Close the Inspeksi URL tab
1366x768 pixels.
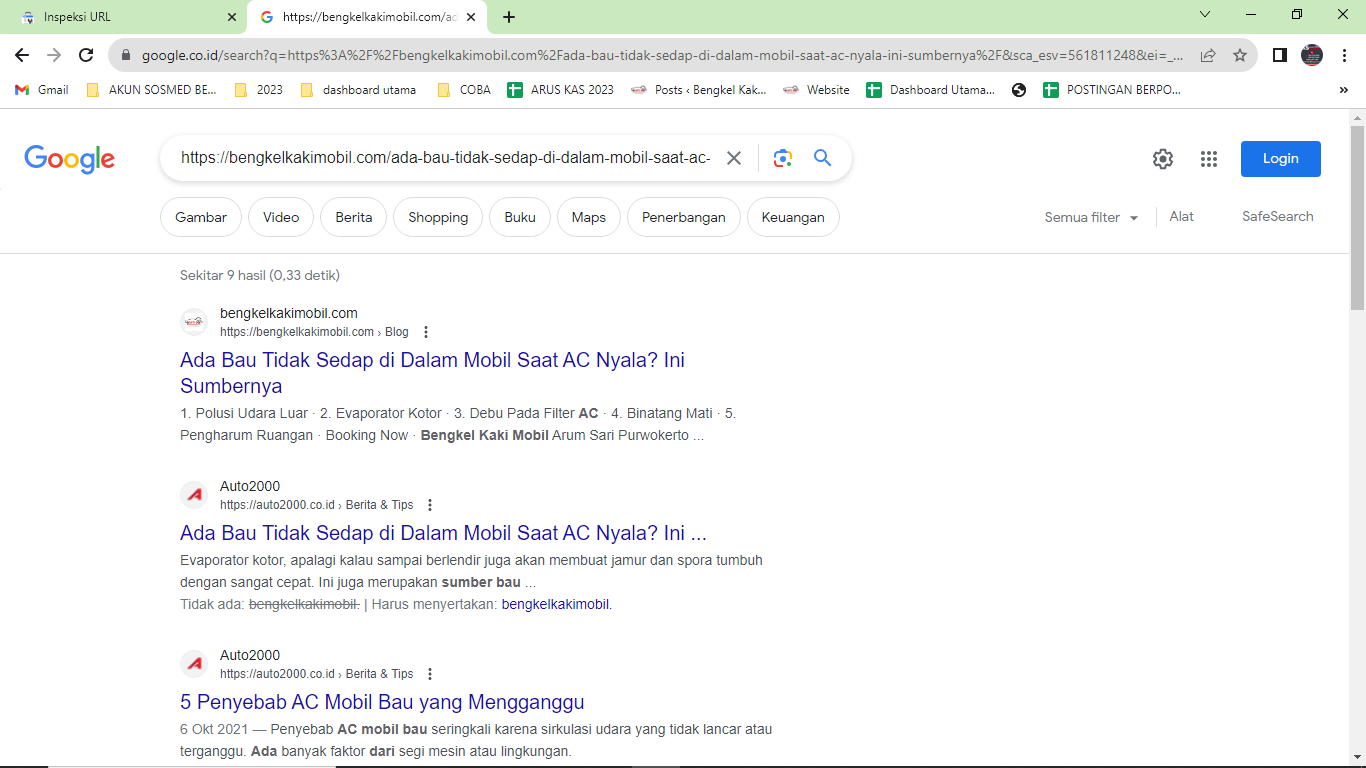coord(232,17)
